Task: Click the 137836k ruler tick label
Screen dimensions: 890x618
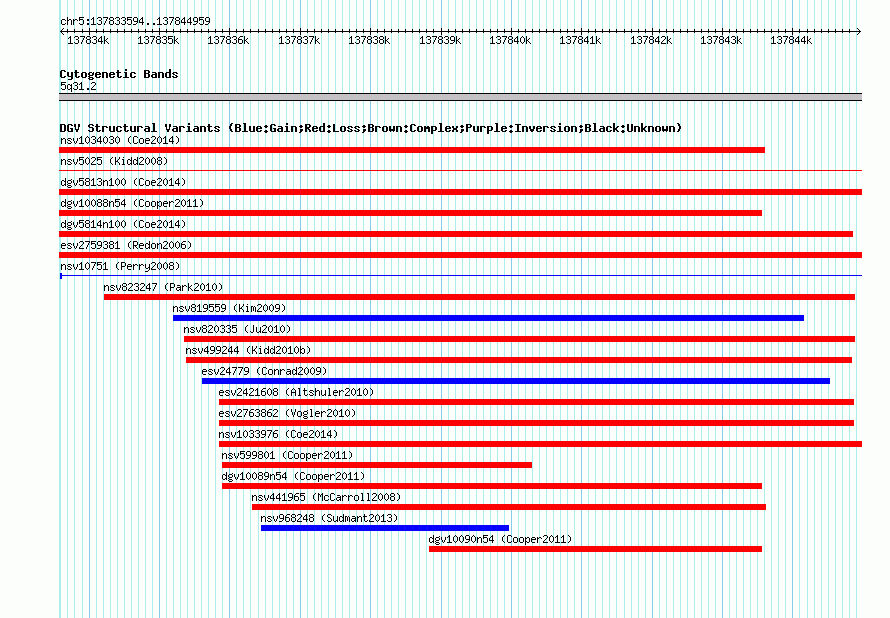Action: tap(228, 40)
